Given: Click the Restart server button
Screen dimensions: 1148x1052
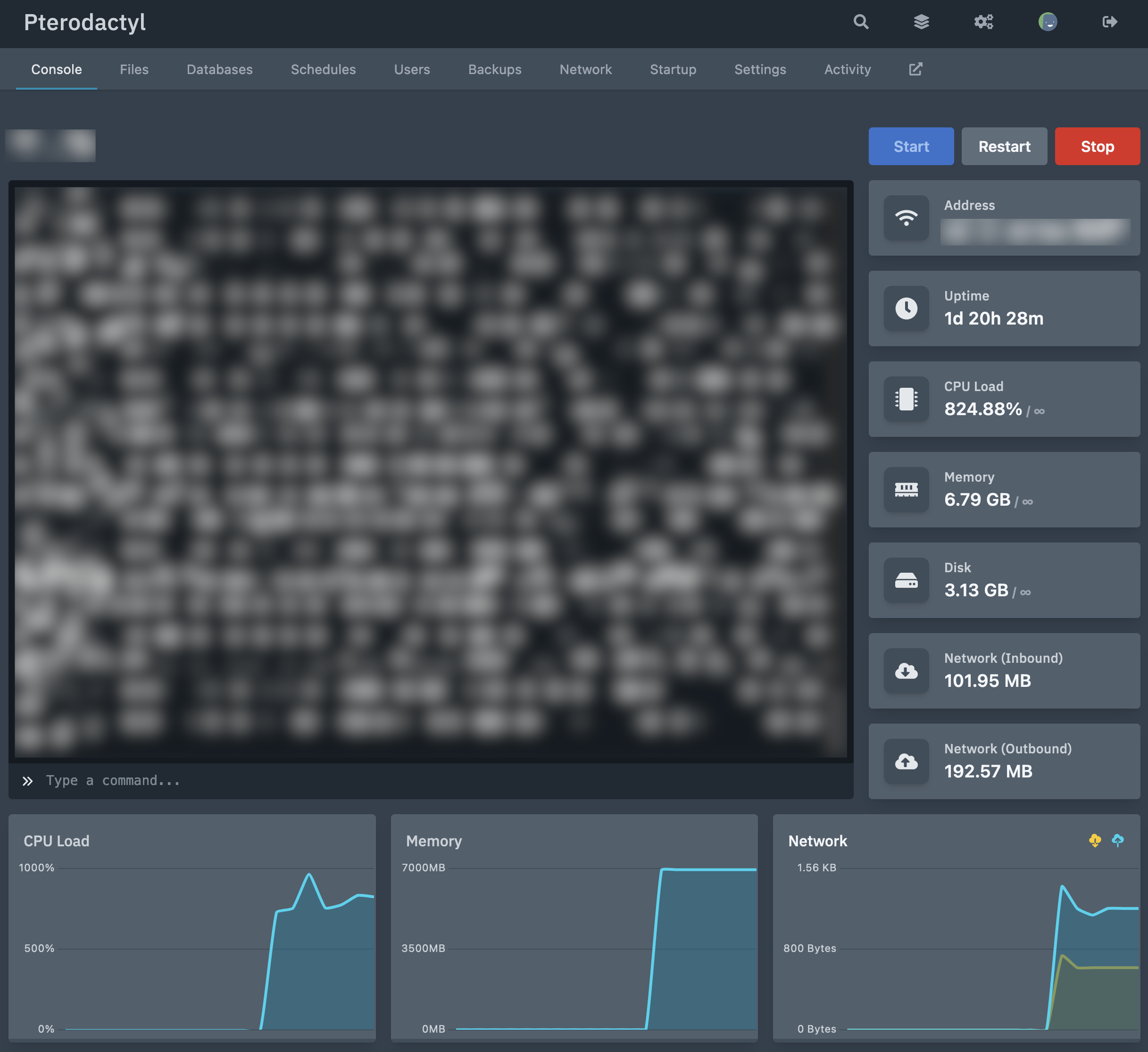Looking at the screenshot, I should coord(1005,146).
